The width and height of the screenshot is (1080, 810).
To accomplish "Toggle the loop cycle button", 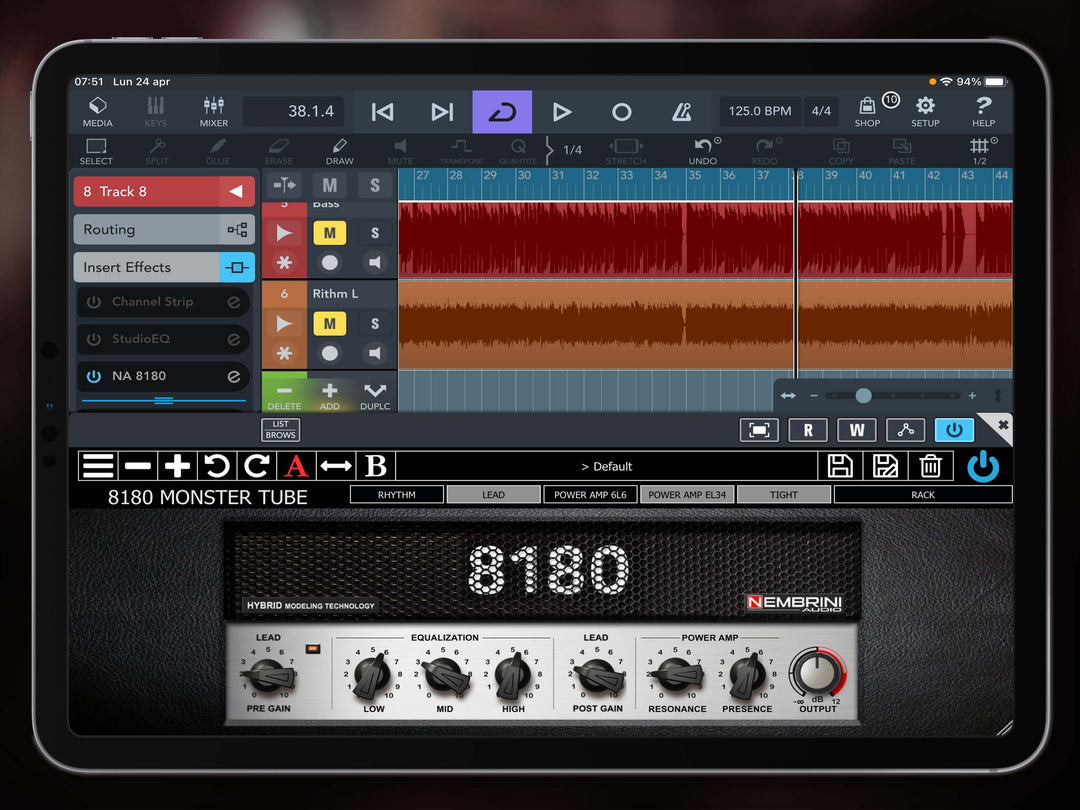I will coord(502,112).
